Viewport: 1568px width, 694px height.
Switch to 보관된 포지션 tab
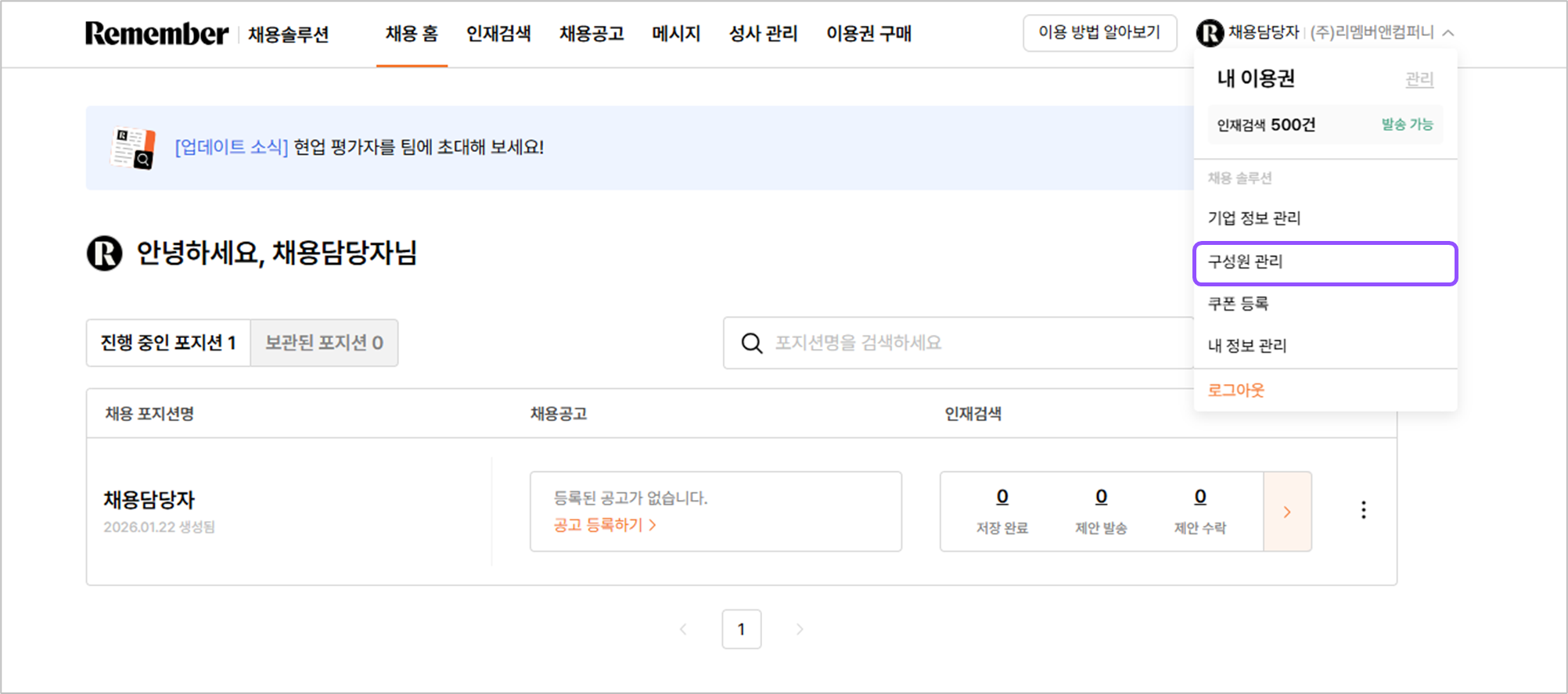324,343
